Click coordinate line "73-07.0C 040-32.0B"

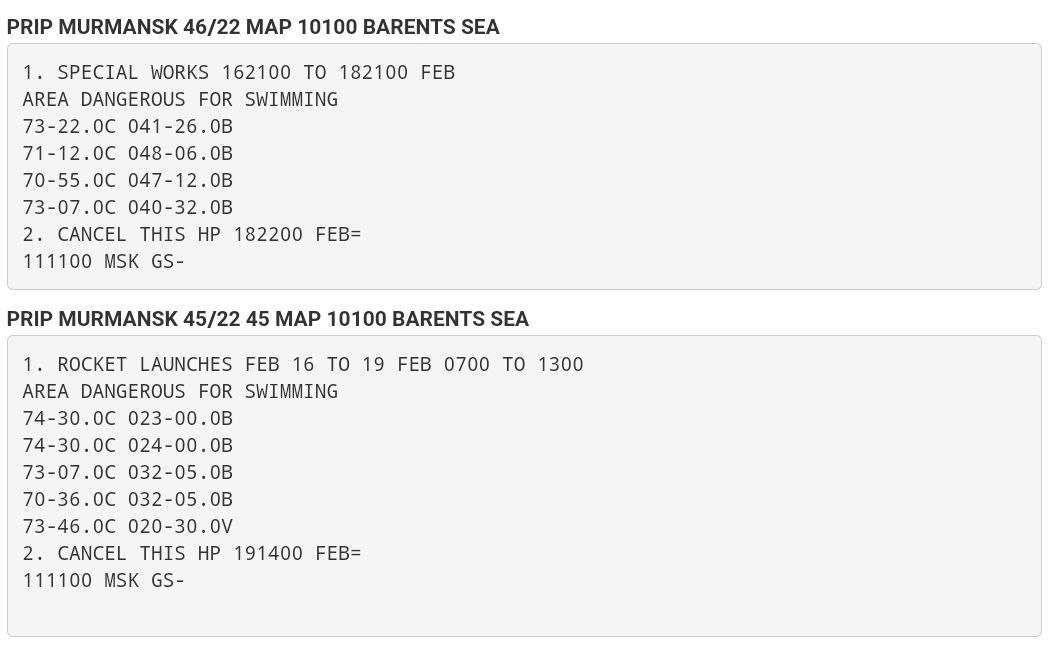[x=127, y=208]
